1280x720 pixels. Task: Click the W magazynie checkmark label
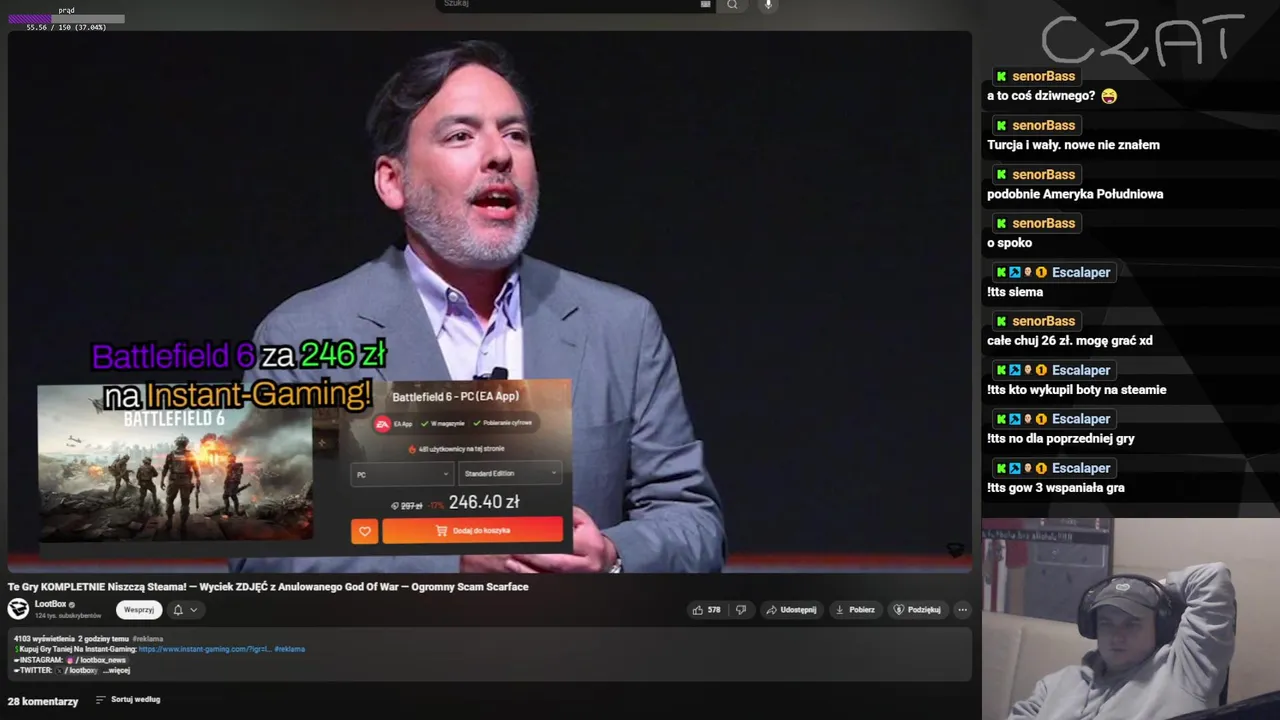[x=443, y=424]
